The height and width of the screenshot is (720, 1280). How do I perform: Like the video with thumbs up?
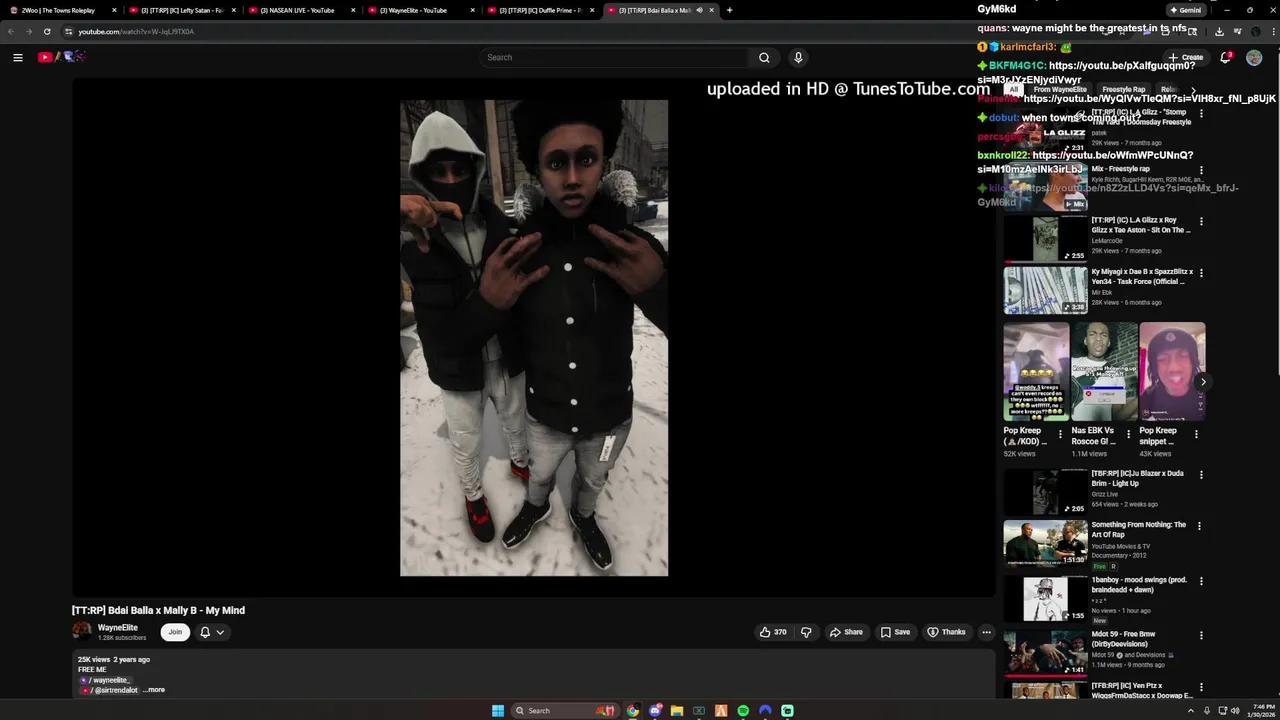pos(773,632)
